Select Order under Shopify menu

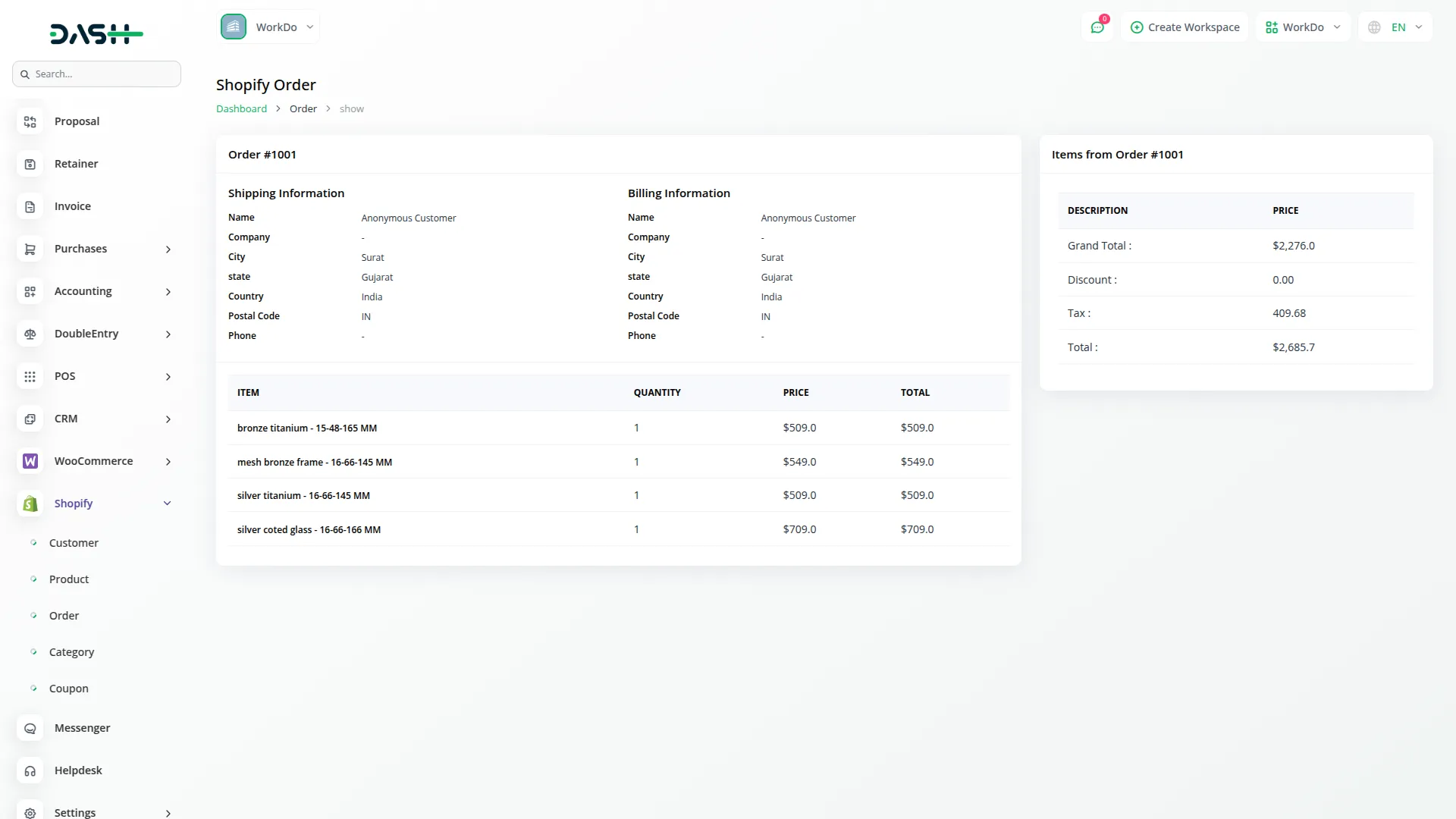[64, 615]
